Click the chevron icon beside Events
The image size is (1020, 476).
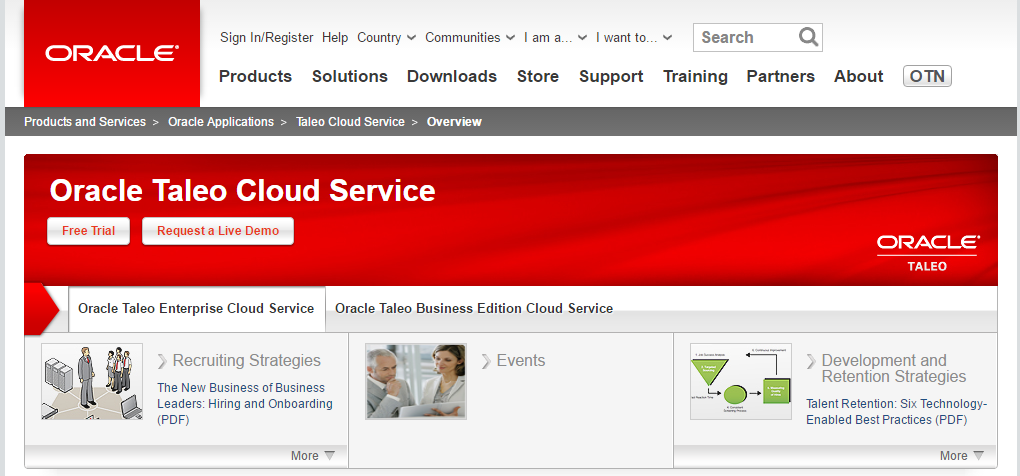click(486, 361)
